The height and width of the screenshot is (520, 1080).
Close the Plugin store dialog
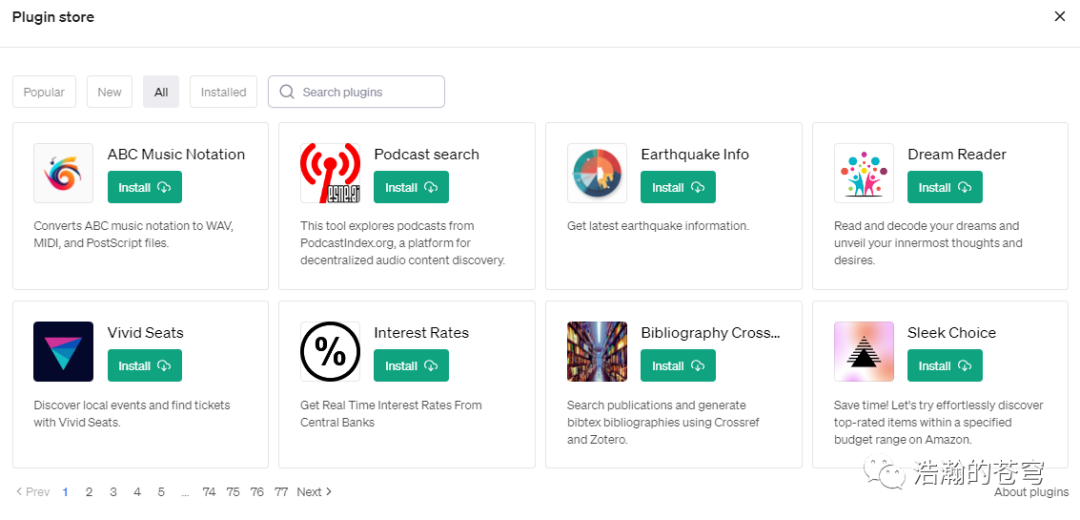tap(1060, 16)
